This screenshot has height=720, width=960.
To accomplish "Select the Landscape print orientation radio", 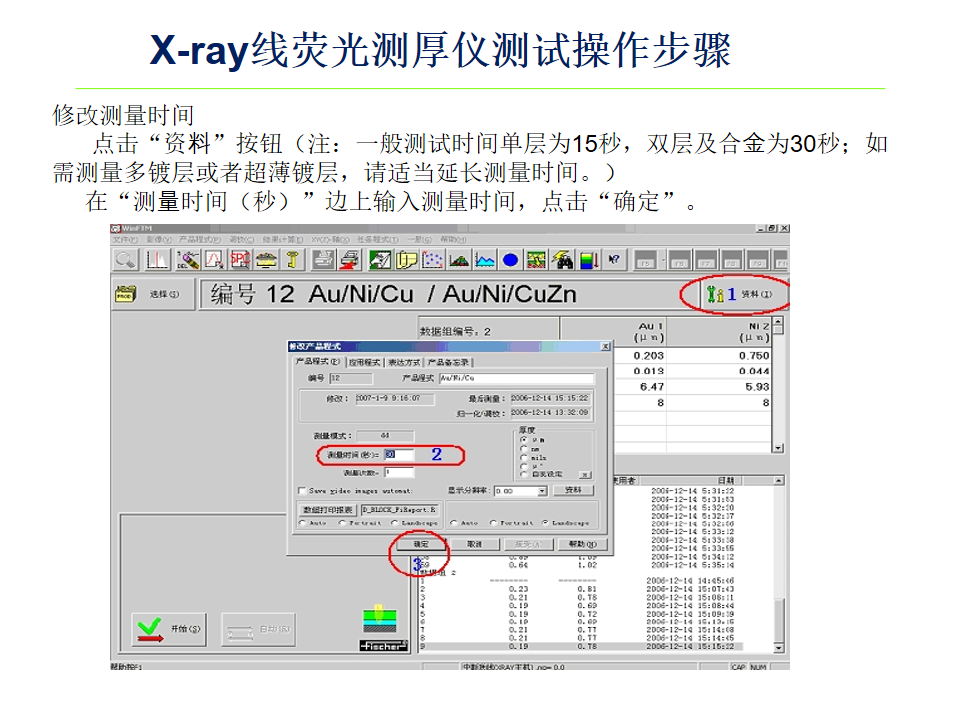I will (x=546, y=523).
